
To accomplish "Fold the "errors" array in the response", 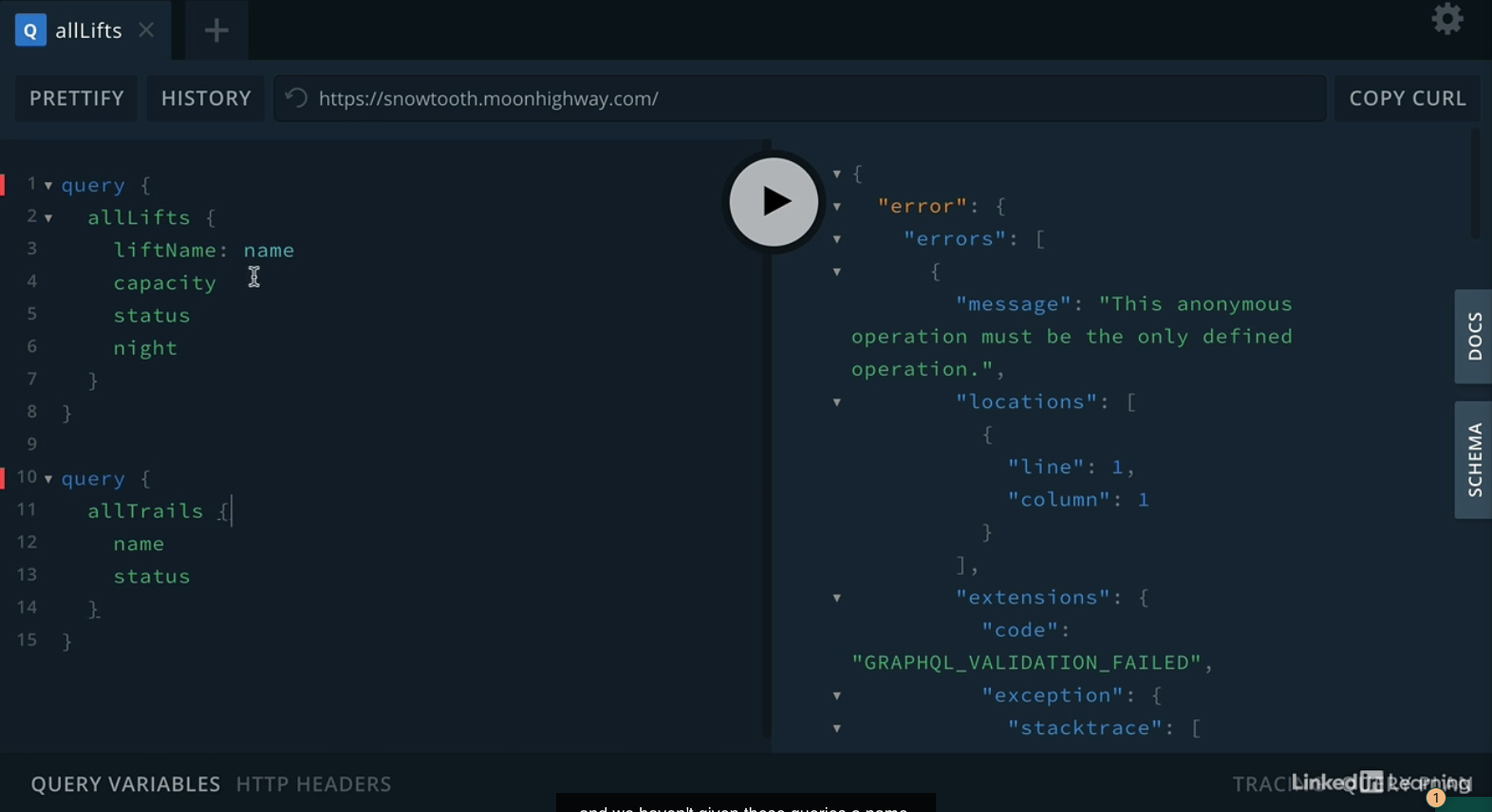I will click(x=837, y=239).
